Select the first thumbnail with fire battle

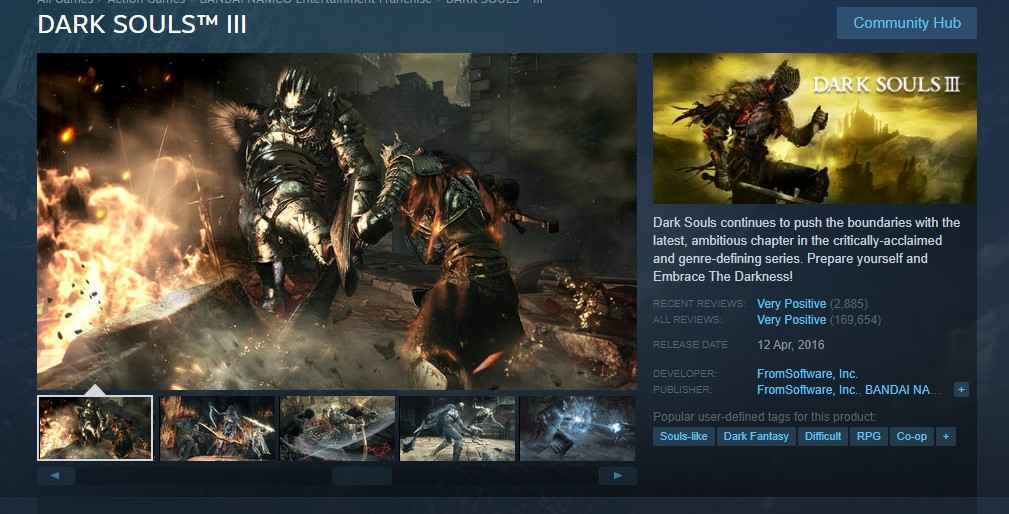pos(95,428)
